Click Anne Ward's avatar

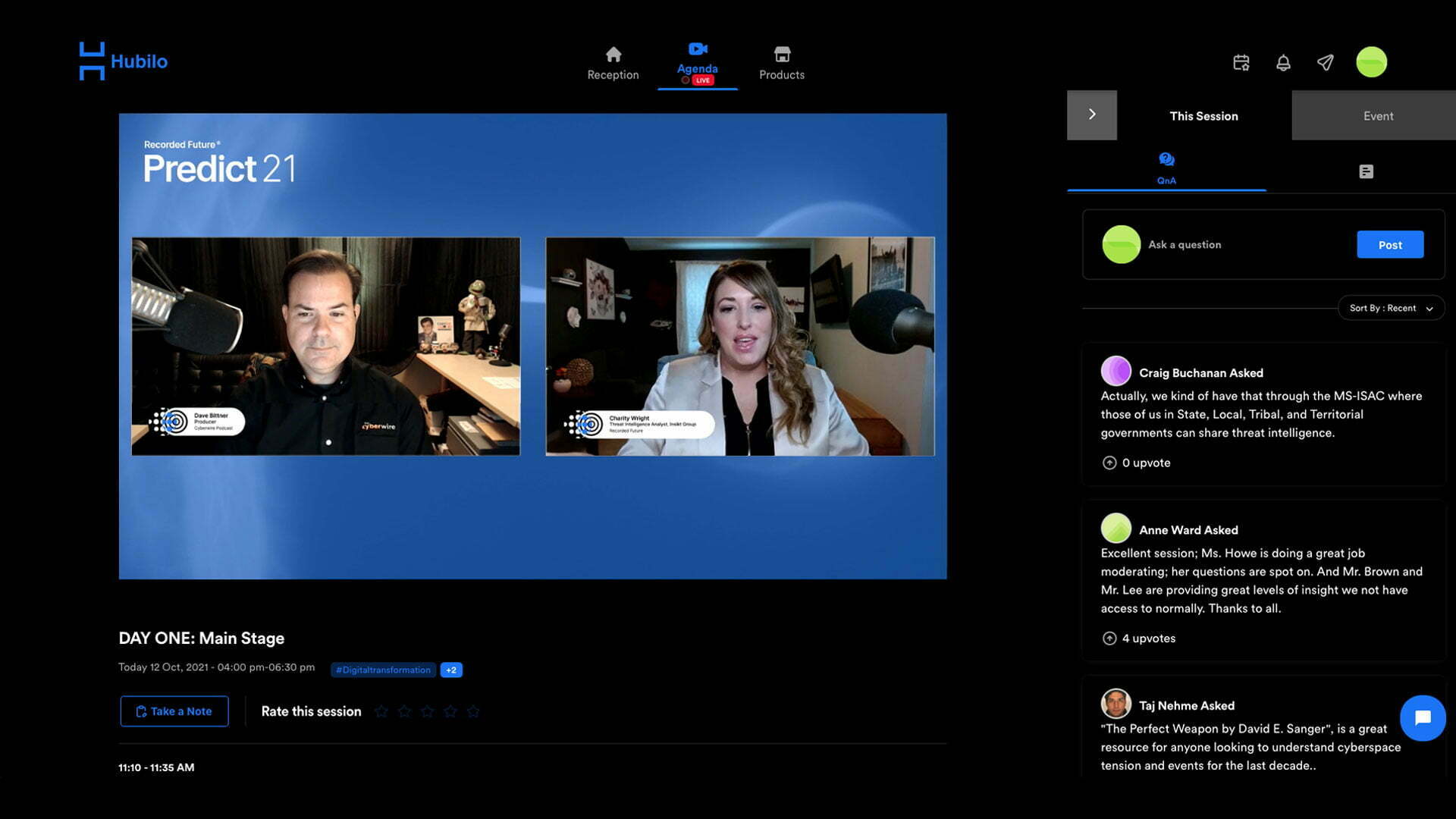tap(1116, 529)
